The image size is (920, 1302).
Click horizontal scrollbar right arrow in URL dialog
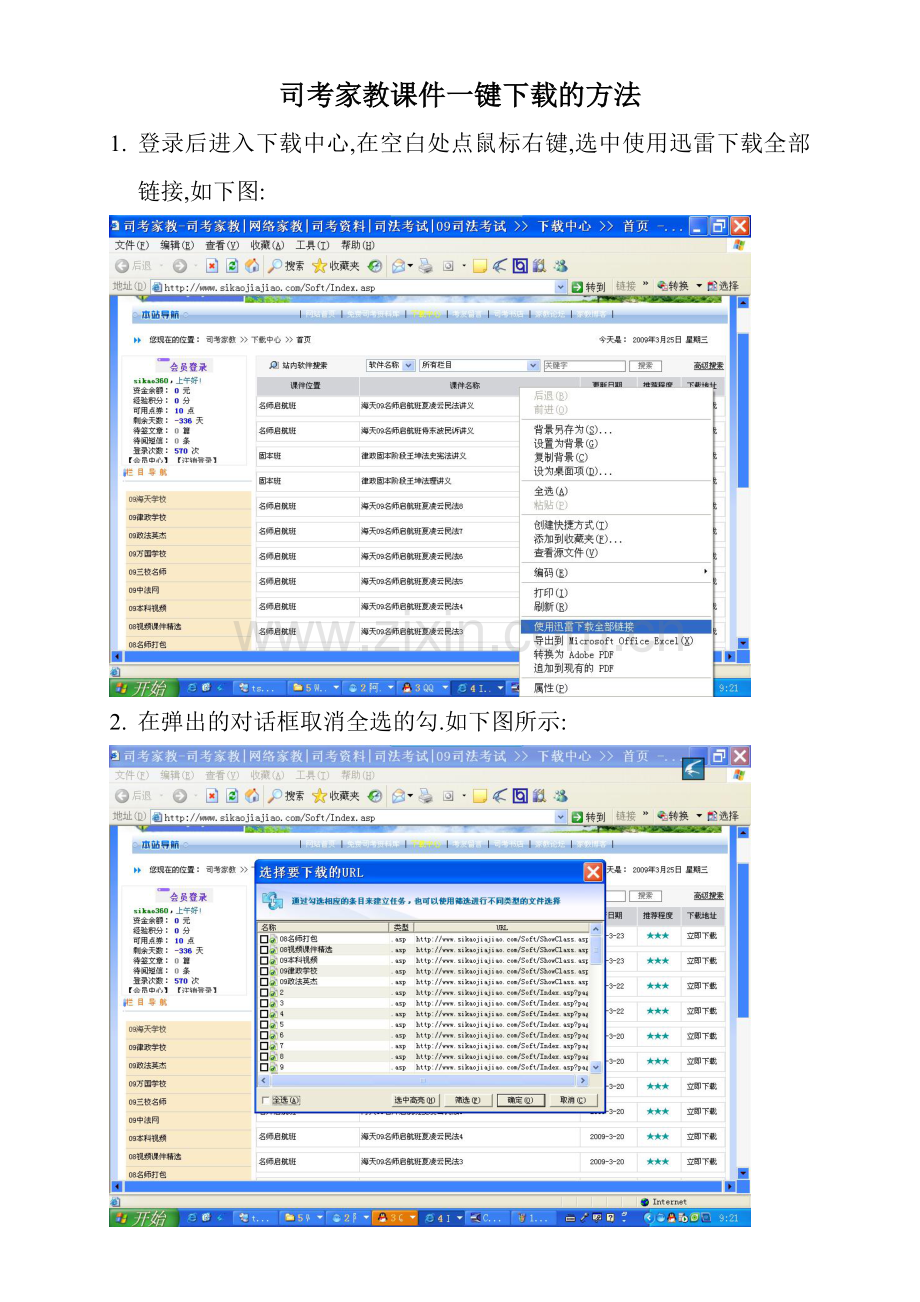coord(584,1081)
